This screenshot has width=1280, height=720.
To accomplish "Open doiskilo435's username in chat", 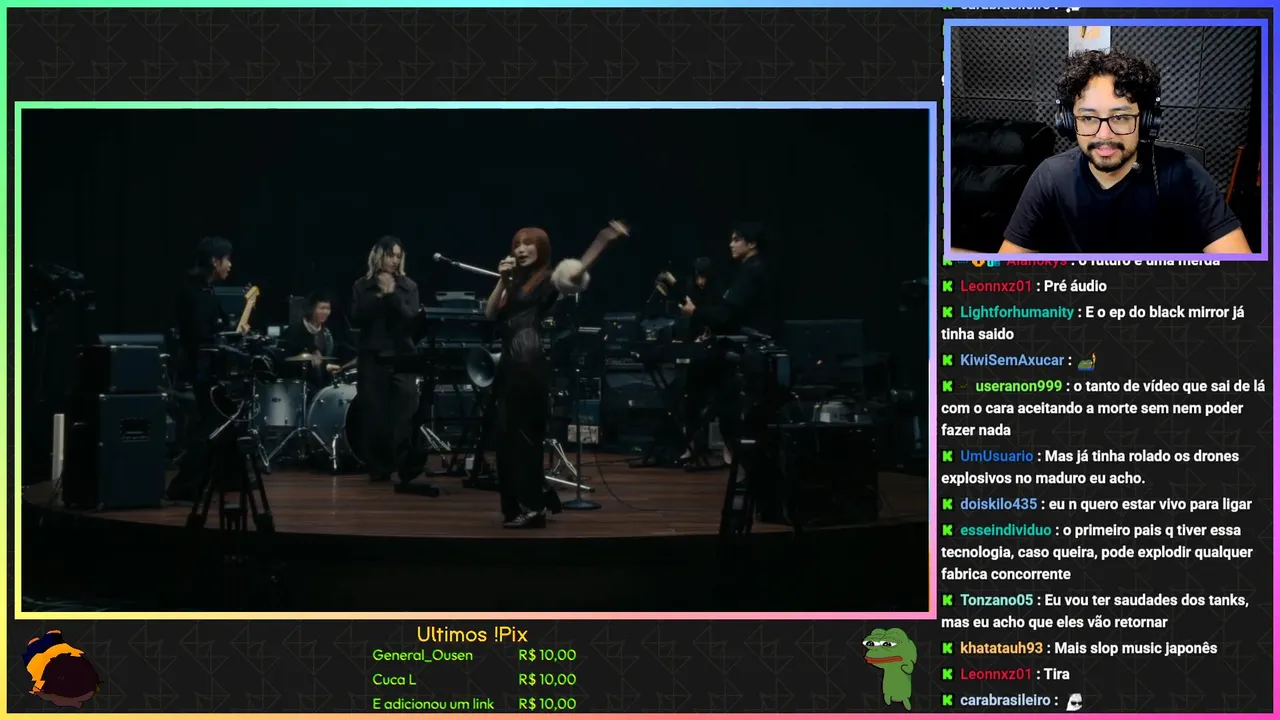I will point(999,504).
